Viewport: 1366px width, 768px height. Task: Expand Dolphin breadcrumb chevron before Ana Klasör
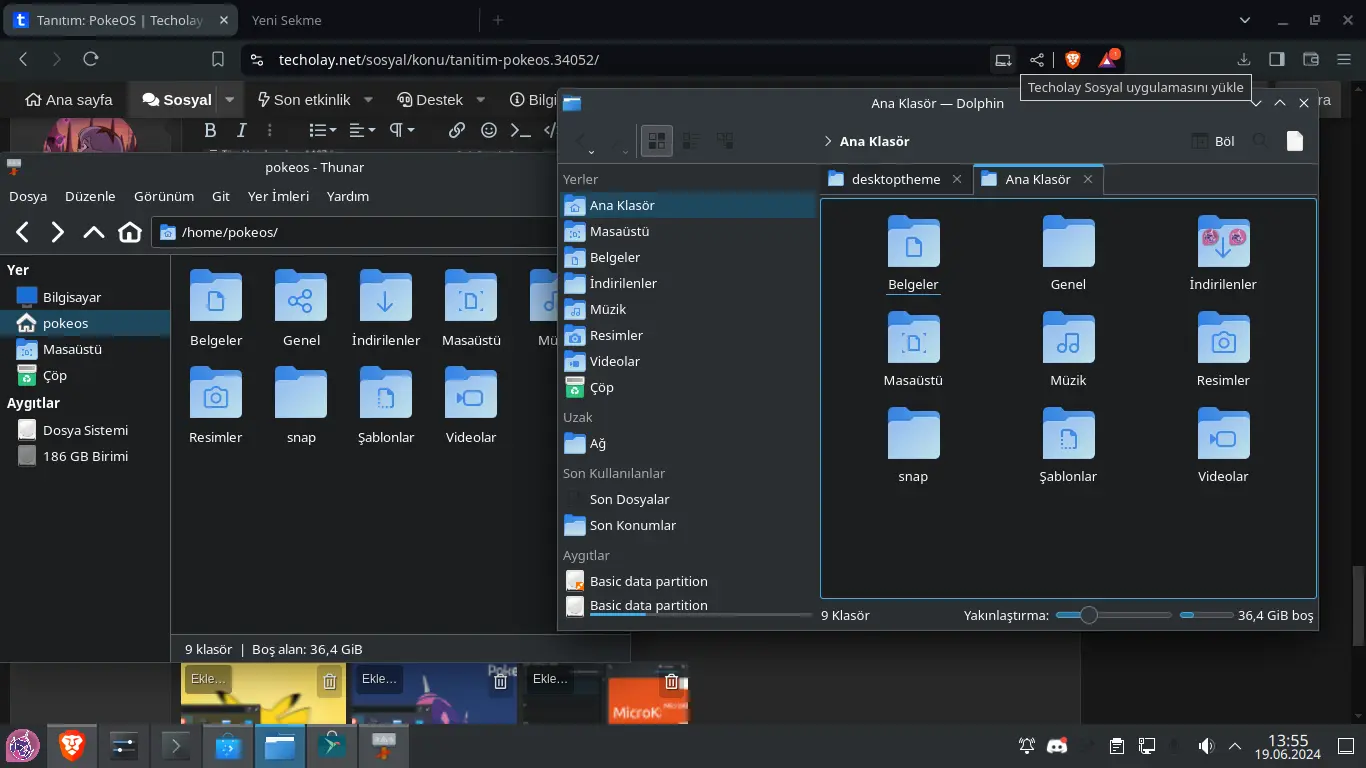pos(828,141)
